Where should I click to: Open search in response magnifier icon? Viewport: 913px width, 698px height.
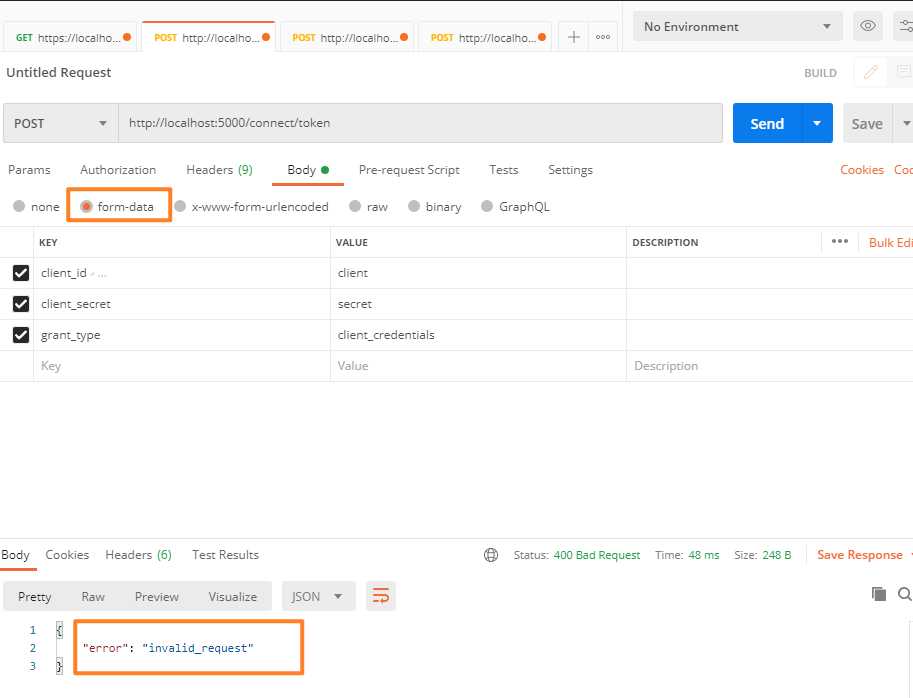point(904,594)
